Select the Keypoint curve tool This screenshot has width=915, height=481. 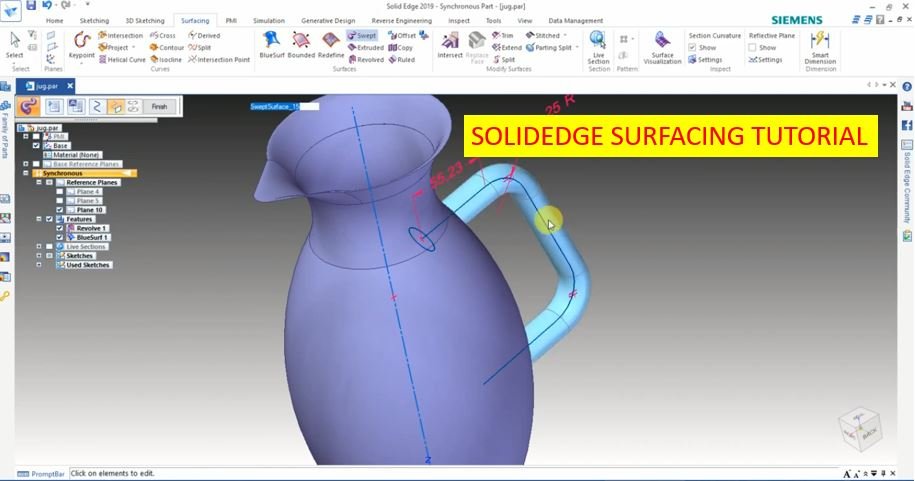pos(81,44)
